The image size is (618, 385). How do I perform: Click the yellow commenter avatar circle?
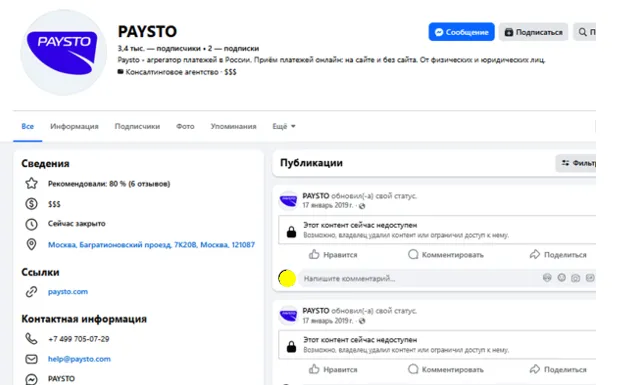(x=287, y=278)
